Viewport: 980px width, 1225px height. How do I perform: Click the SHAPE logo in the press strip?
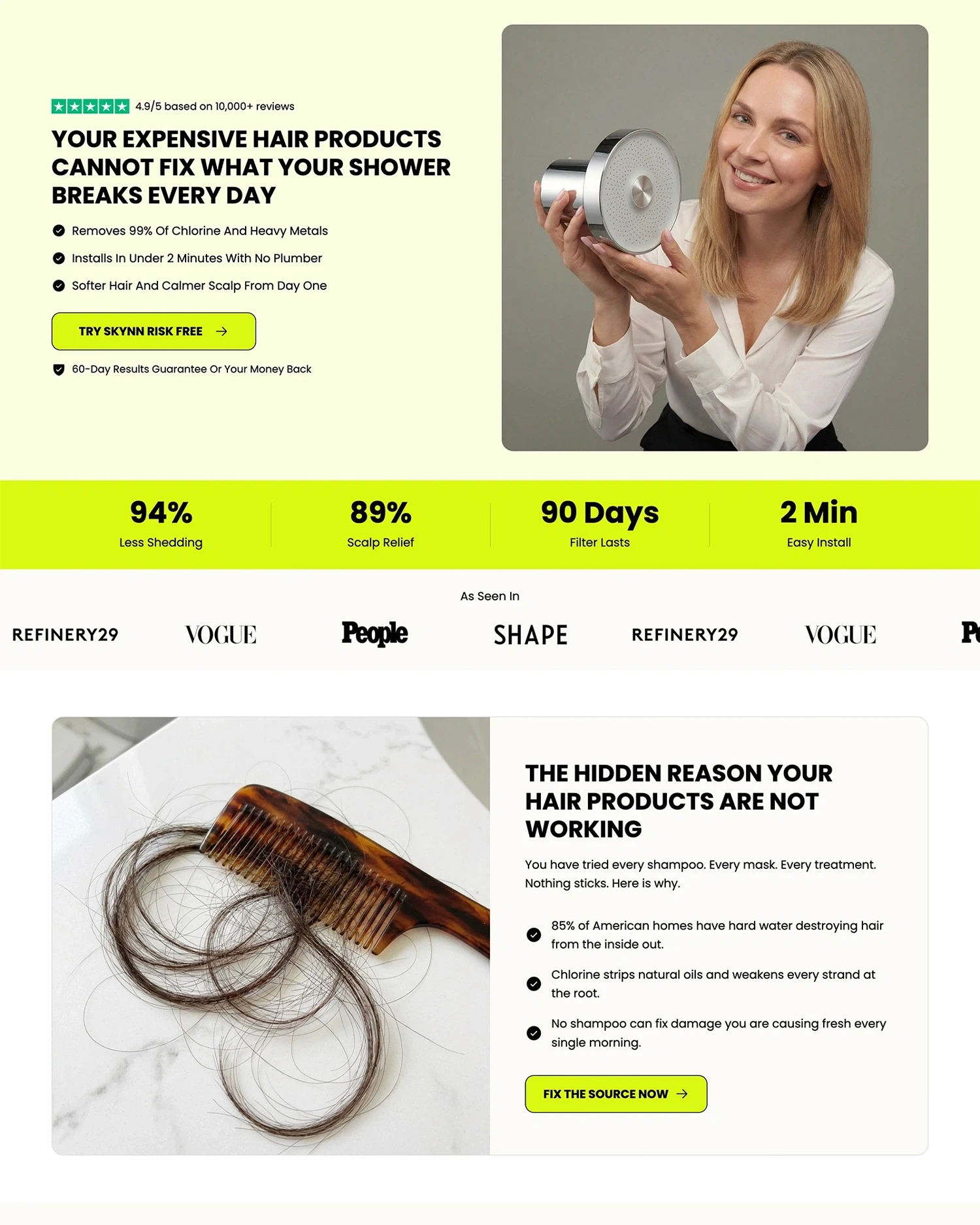(x=531, y=635)
